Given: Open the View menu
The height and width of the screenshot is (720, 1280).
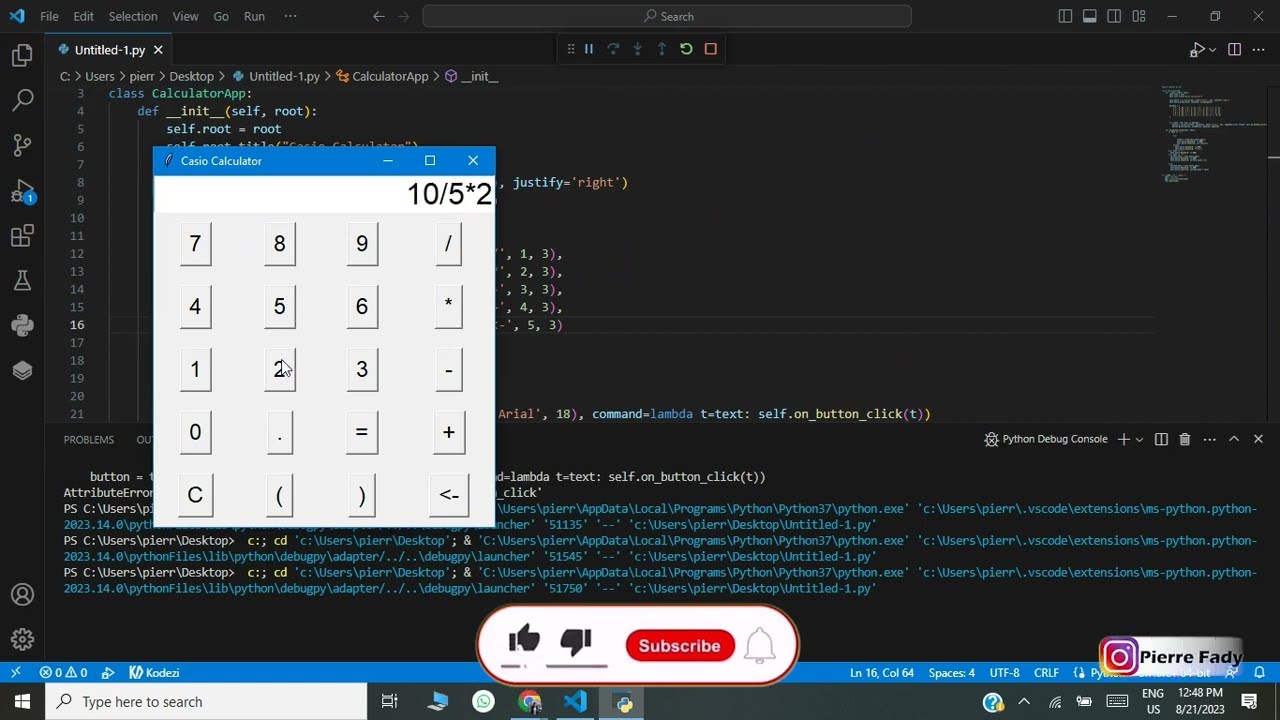Looking at the screenshot, I should (185, 16).
